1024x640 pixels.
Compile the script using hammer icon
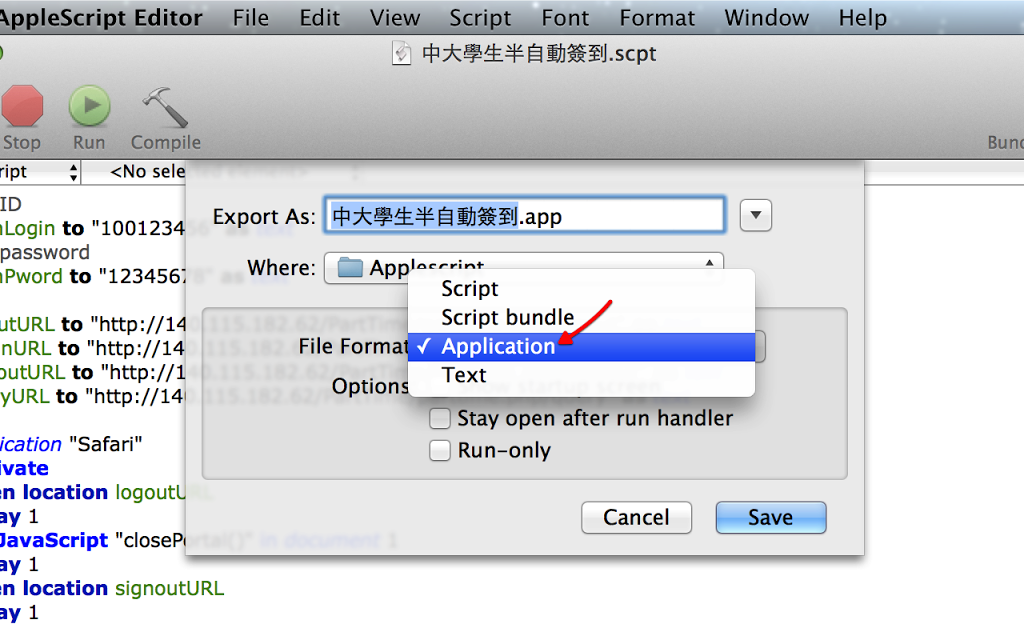pos(165,107)
